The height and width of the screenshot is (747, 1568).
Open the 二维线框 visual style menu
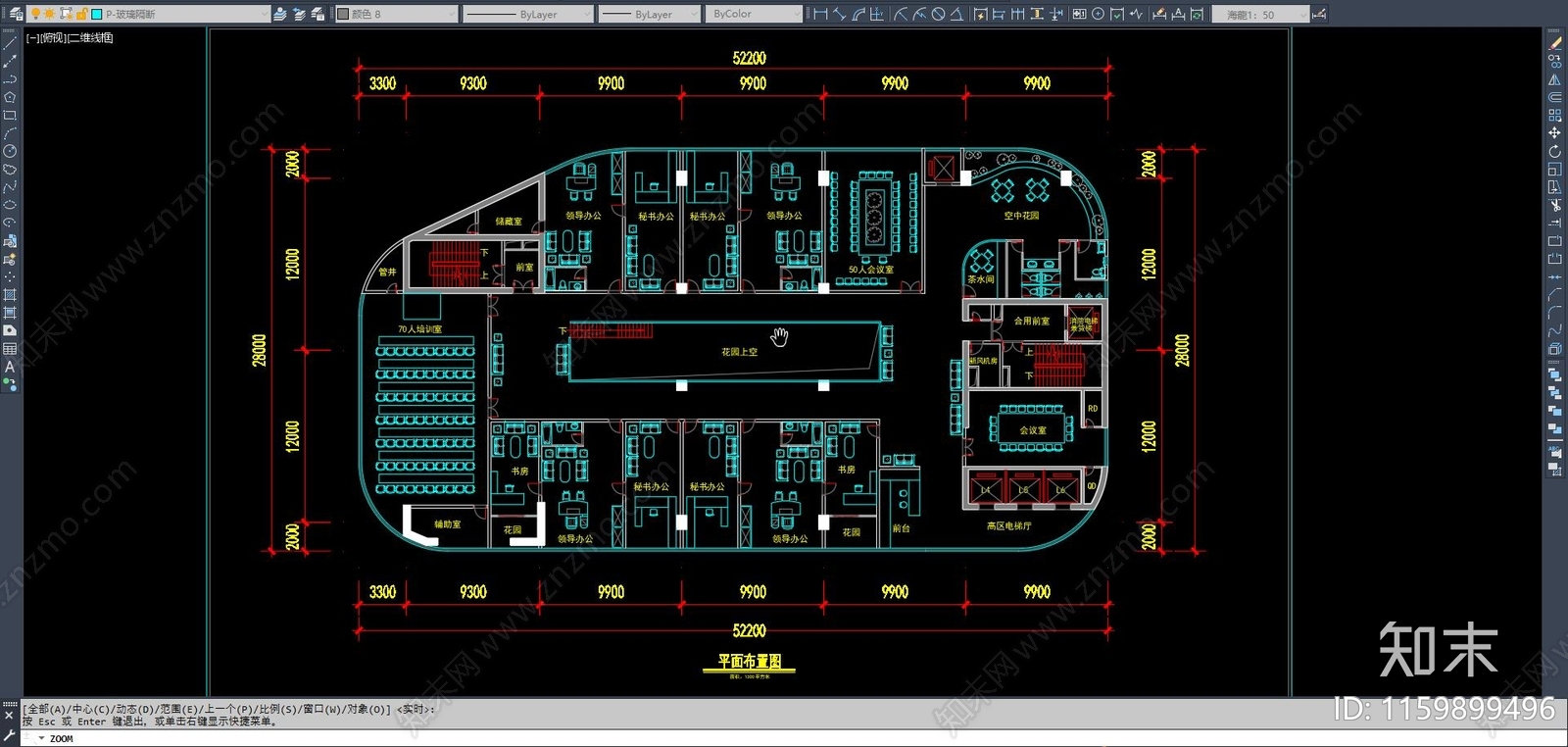[90, 37]
